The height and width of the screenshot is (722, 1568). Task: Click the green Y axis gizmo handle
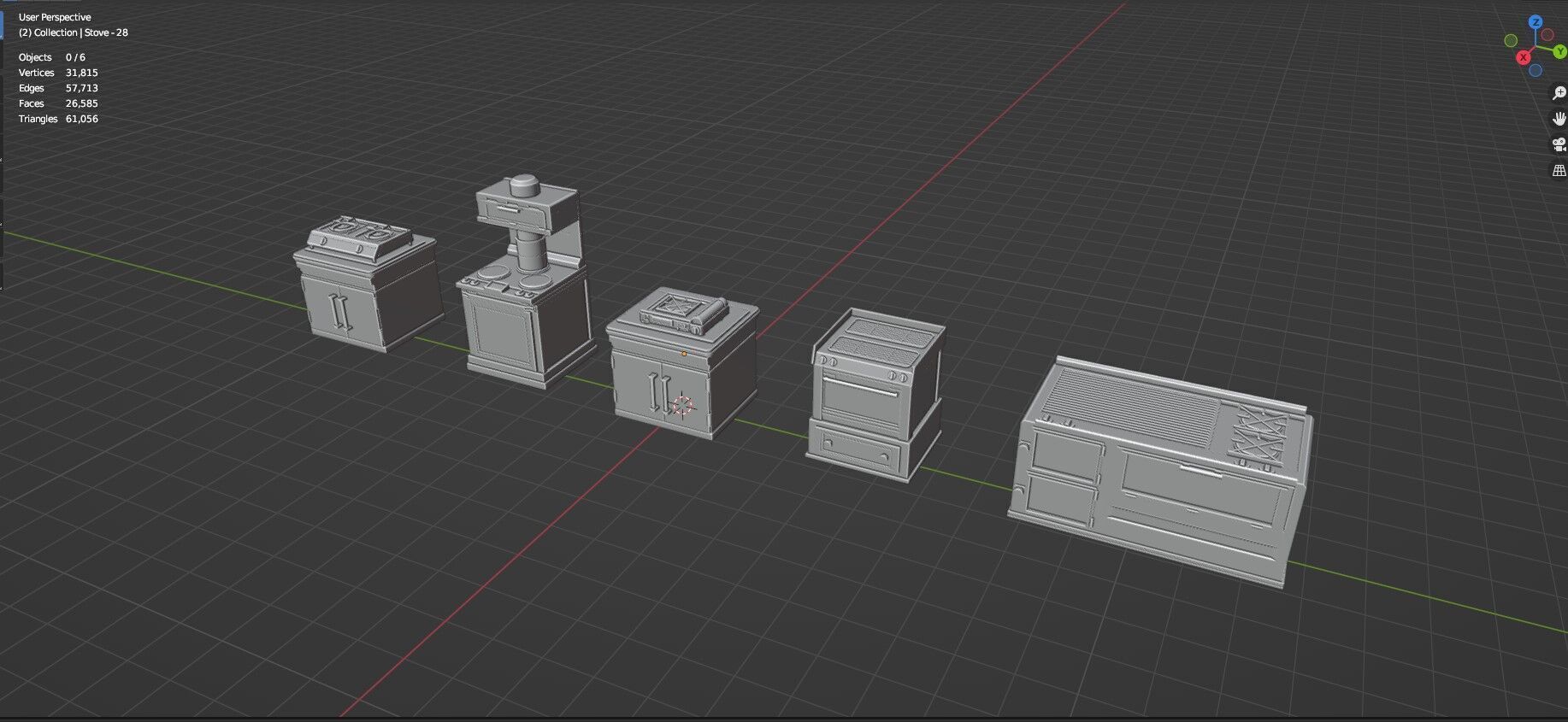[1561, 52]
